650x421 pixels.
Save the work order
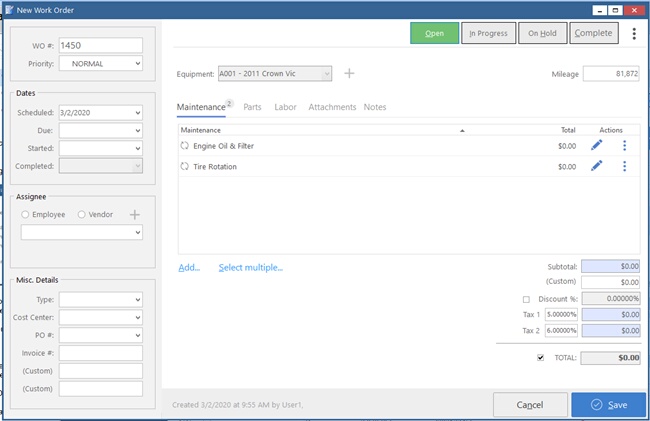609,405
